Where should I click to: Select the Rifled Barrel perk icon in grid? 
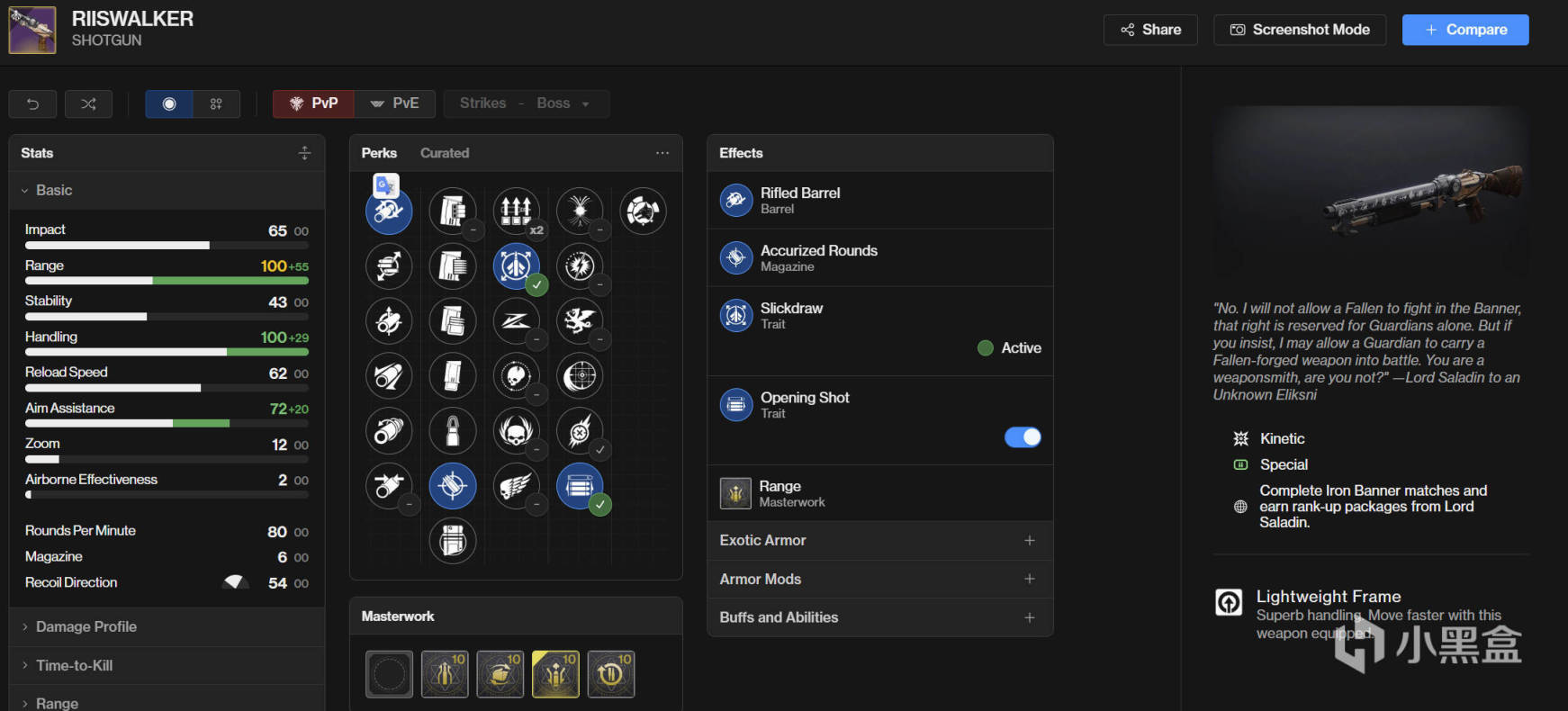[x=389, y=211]
